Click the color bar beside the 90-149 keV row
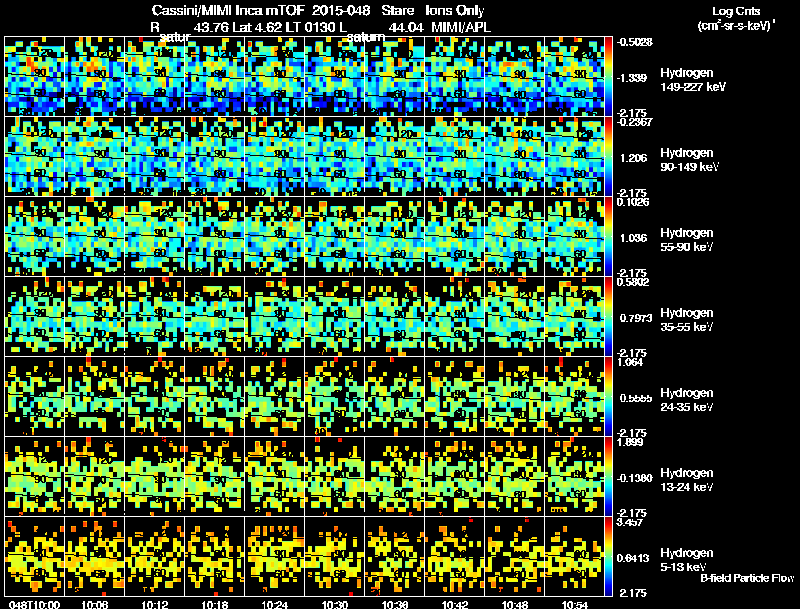 (x=608, y=157)
